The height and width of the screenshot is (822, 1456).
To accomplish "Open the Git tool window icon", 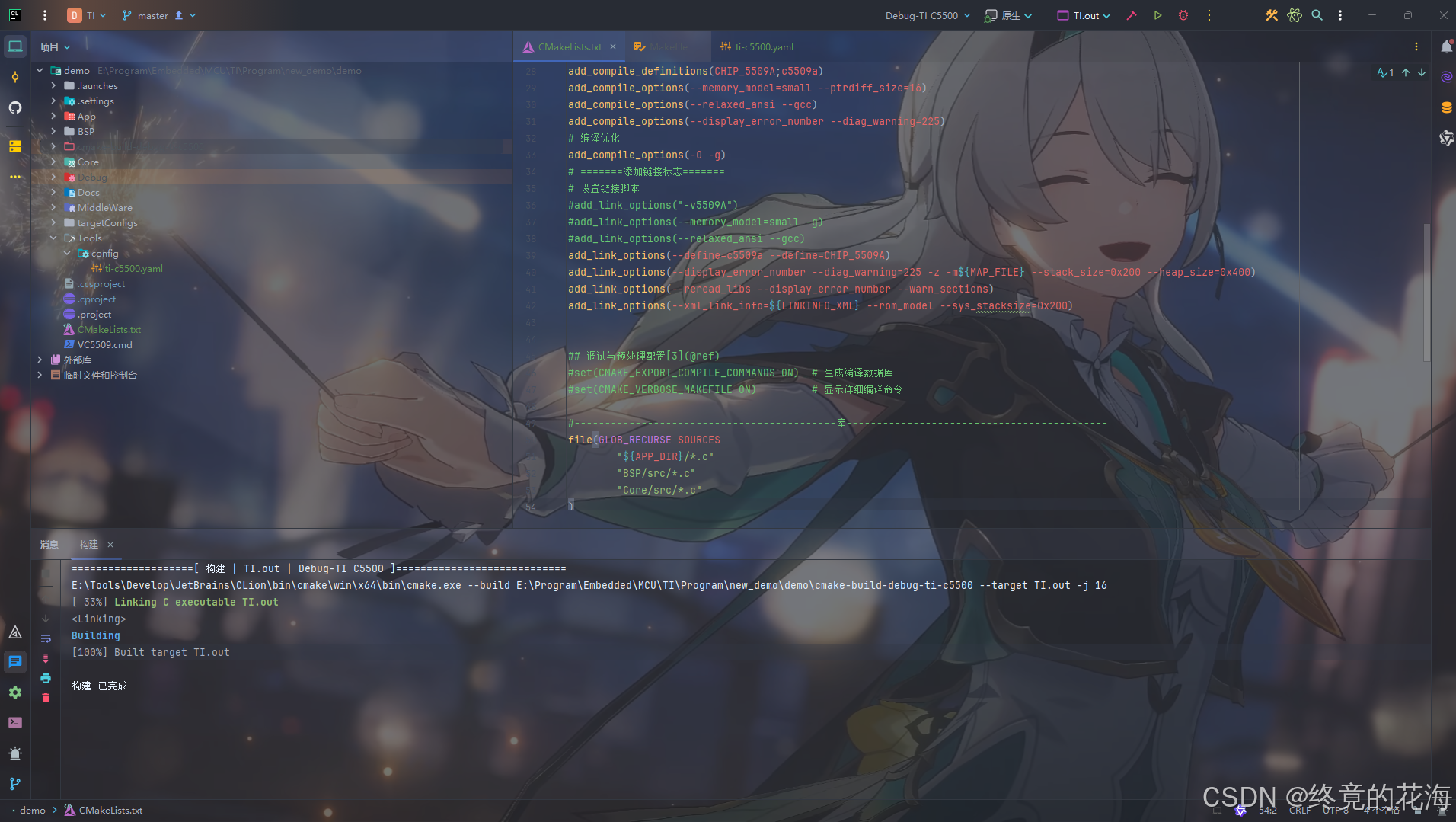I will click(x=15, y=784).
